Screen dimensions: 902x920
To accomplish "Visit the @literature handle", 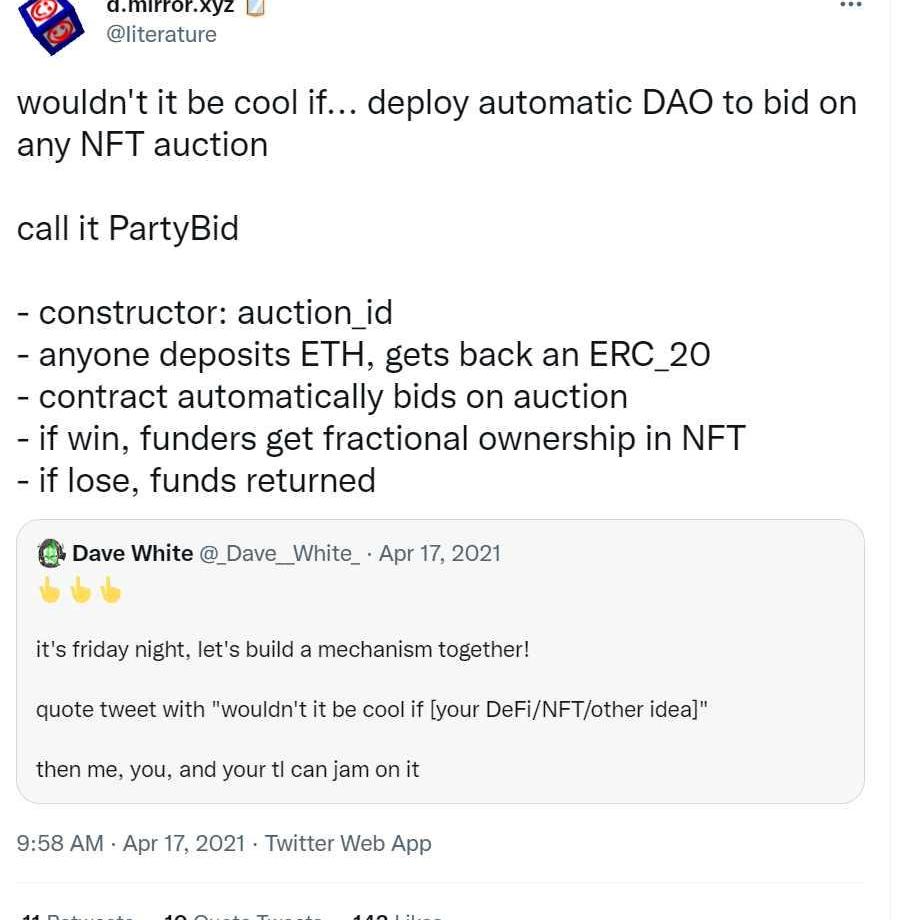I will tap(161, 35).
